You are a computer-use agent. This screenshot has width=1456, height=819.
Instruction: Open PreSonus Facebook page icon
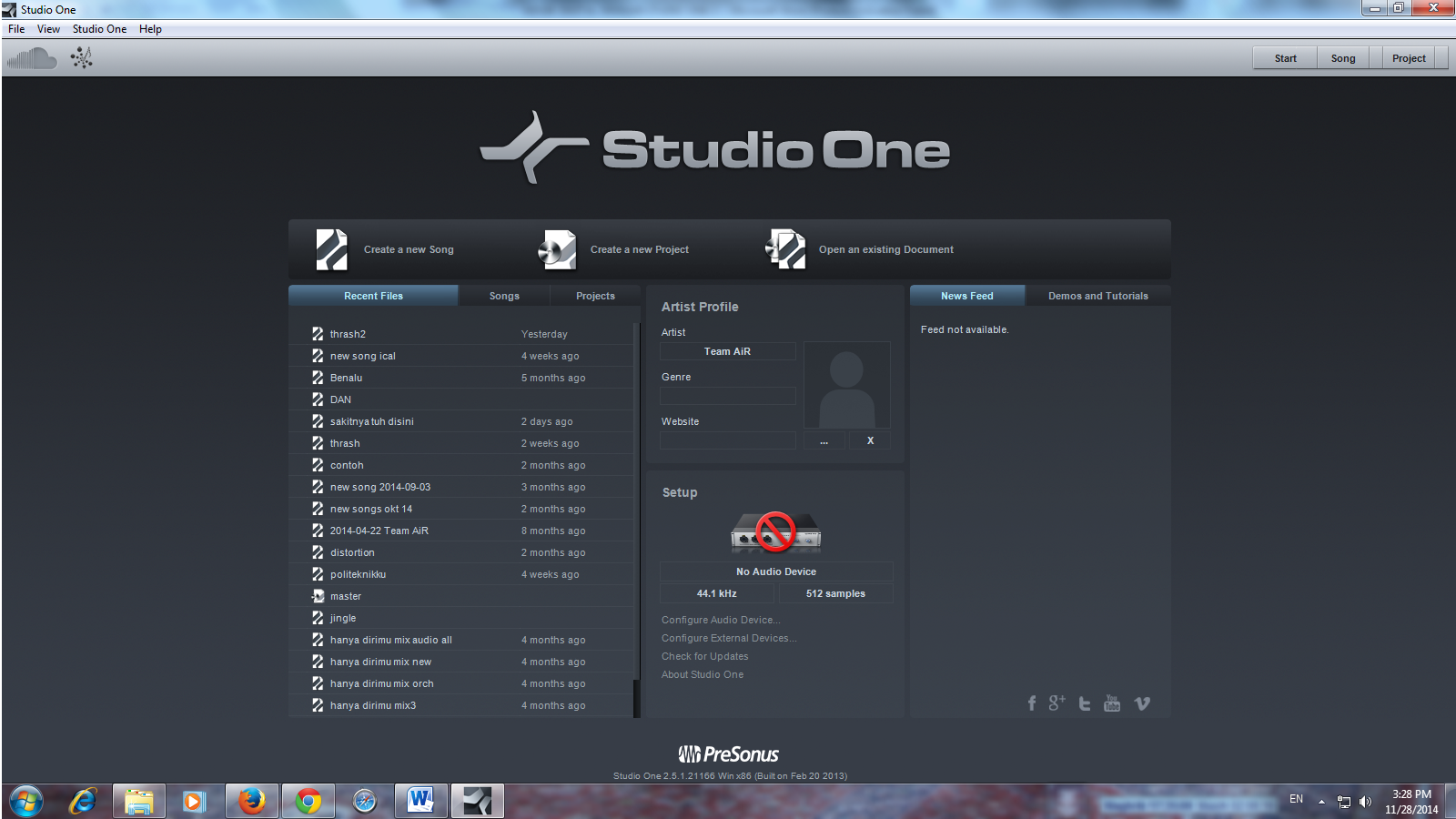click(1032, 703)
